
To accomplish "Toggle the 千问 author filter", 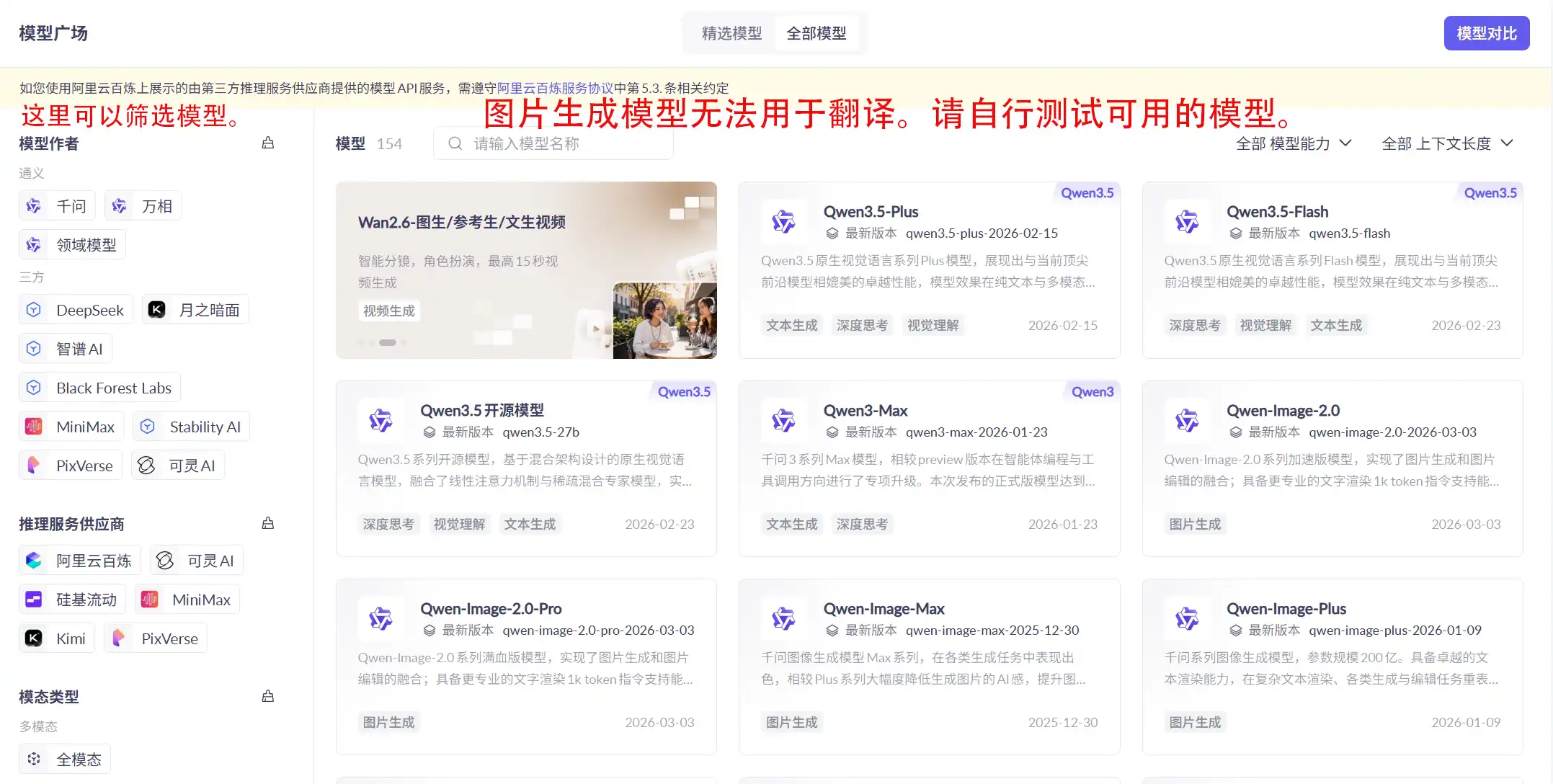I will click(x=57, y=206).
